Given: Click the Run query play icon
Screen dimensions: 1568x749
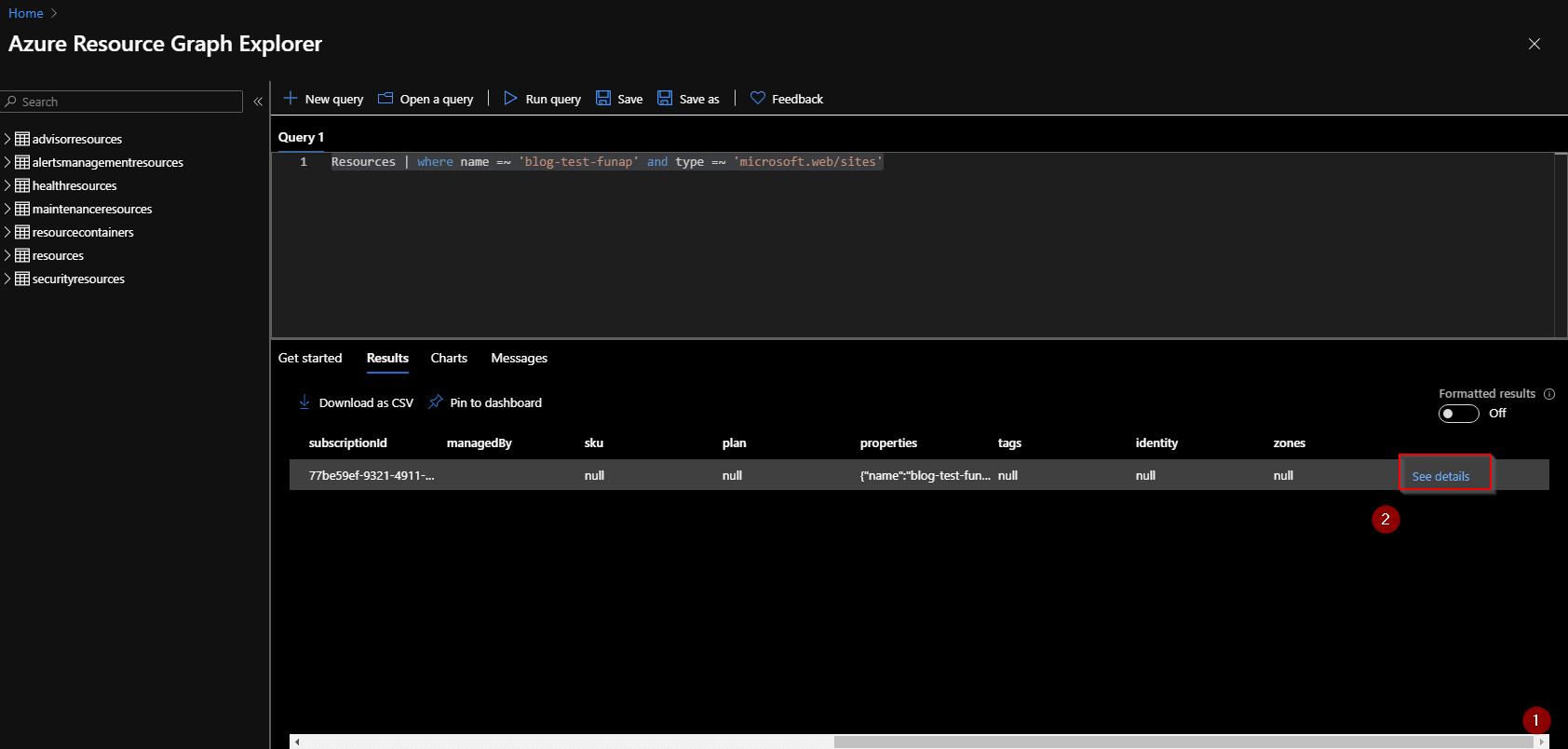Looking at the screenshot, I should click(510, 98).
